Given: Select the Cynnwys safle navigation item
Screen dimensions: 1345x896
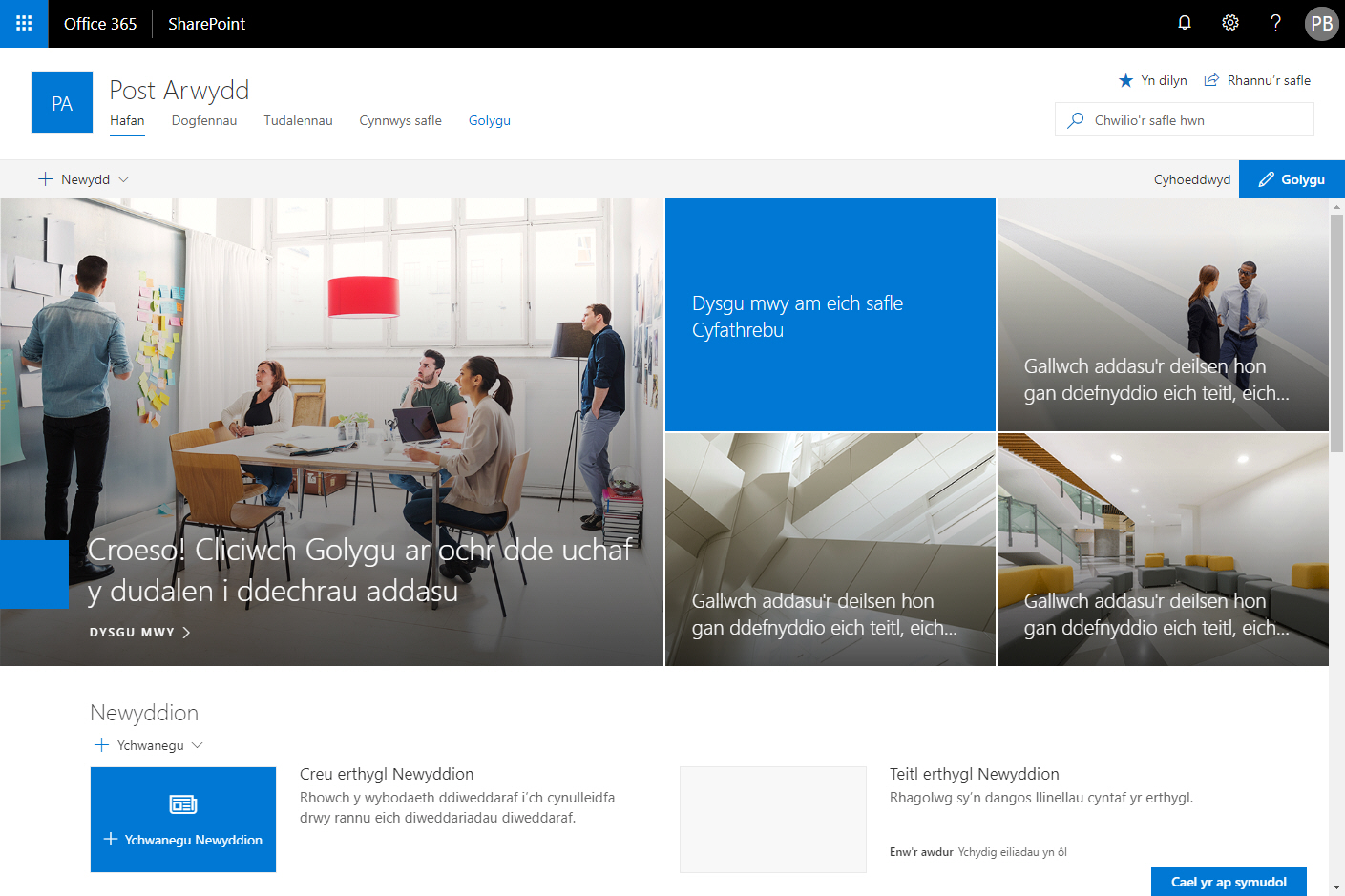Looking at the screenshot, I should (x=400, y=120).
